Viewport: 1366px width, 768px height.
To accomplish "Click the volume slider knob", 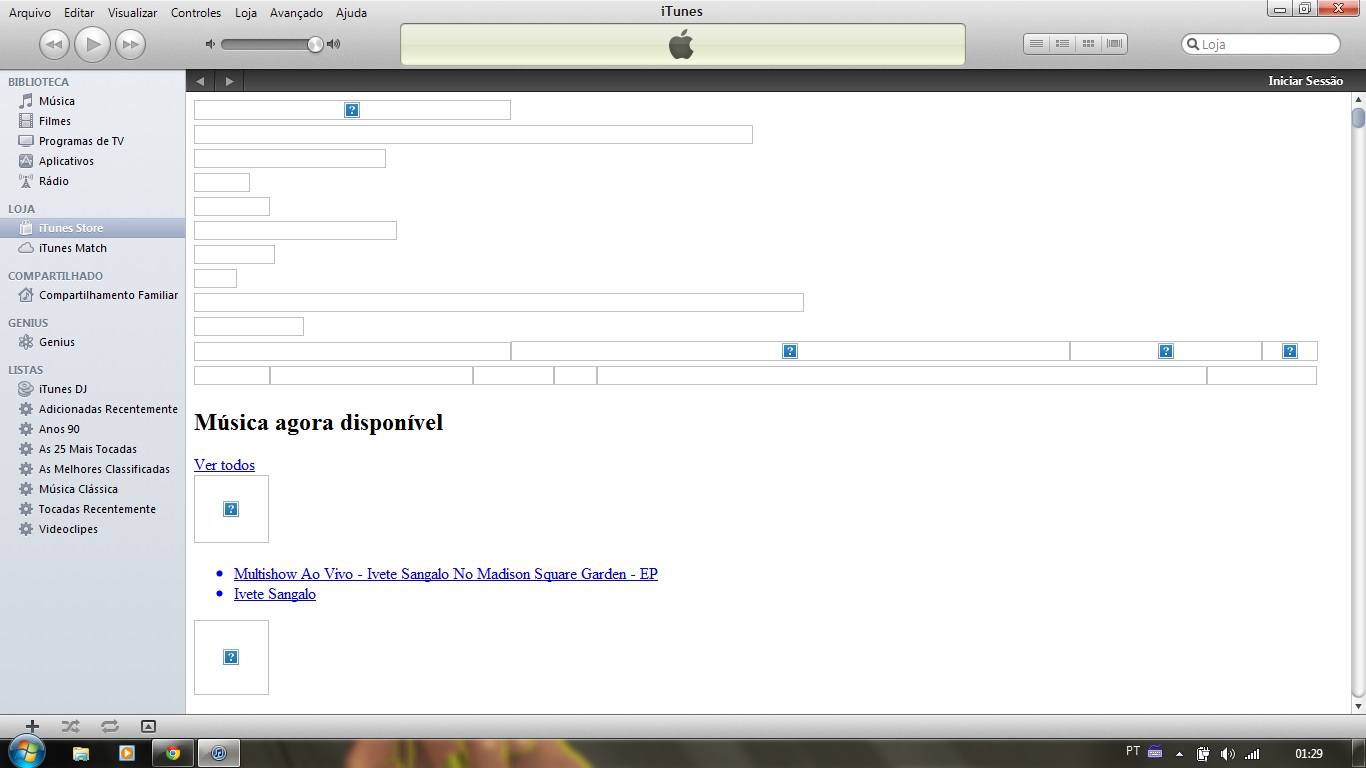I will [315, 44].
